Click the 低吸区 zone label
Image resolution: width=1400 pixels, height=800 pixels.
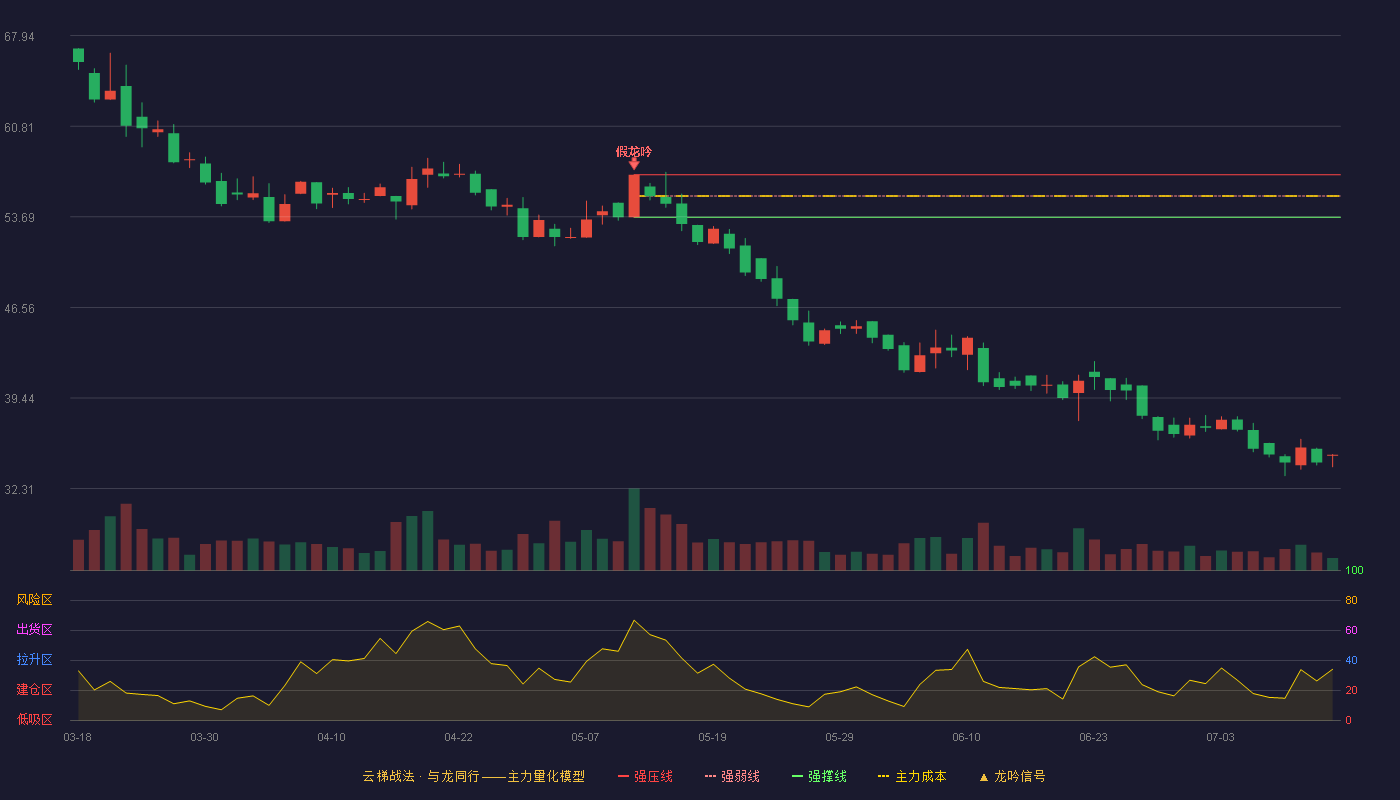[34, 719]
